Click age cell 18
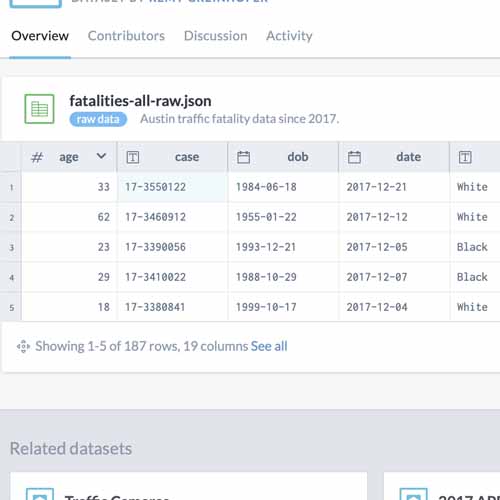 tap(69, 307)
